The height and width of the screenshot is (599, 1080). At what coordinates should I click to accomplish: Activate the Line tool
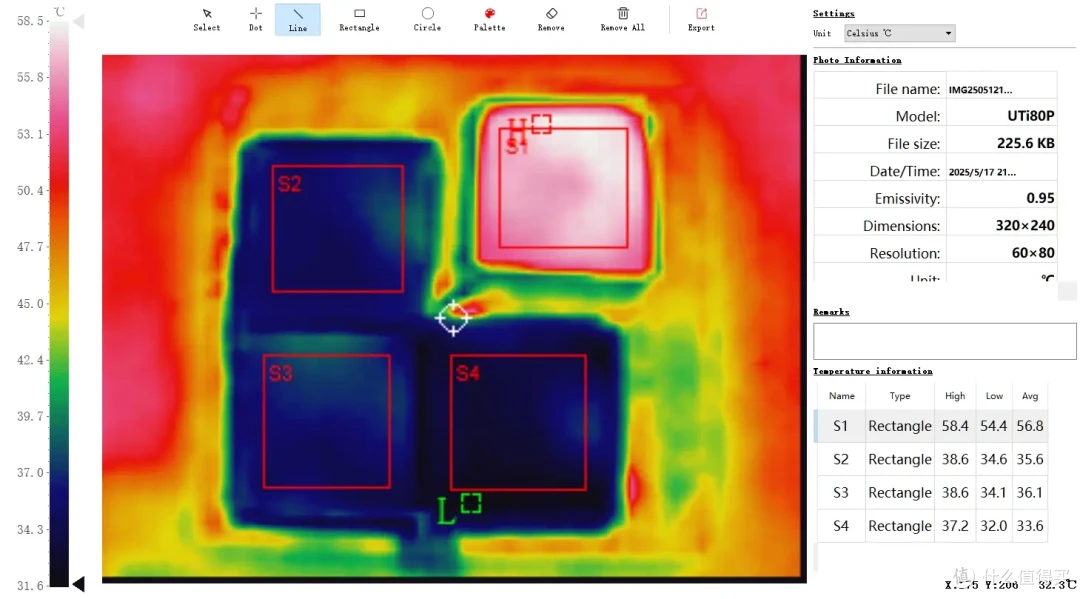[298, 20]
